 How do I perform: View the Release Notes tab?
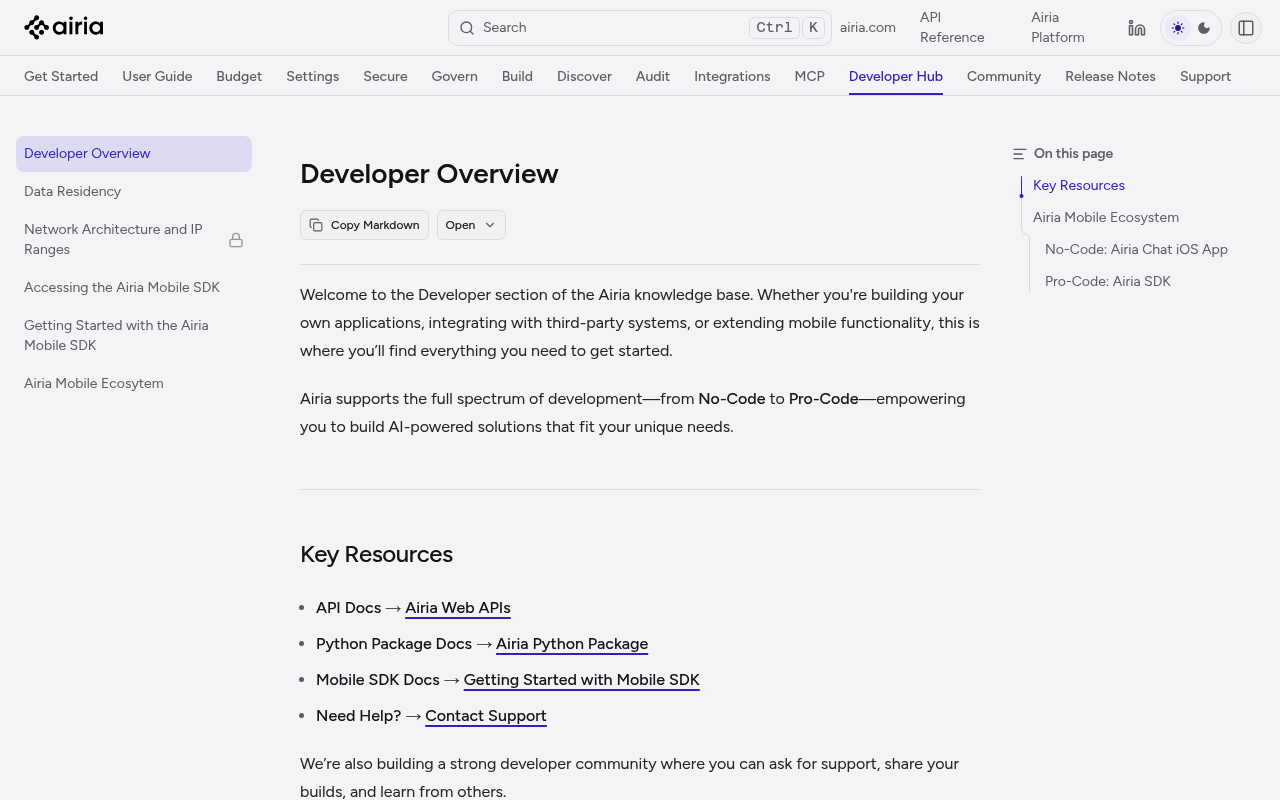(x=1110, y=76)
